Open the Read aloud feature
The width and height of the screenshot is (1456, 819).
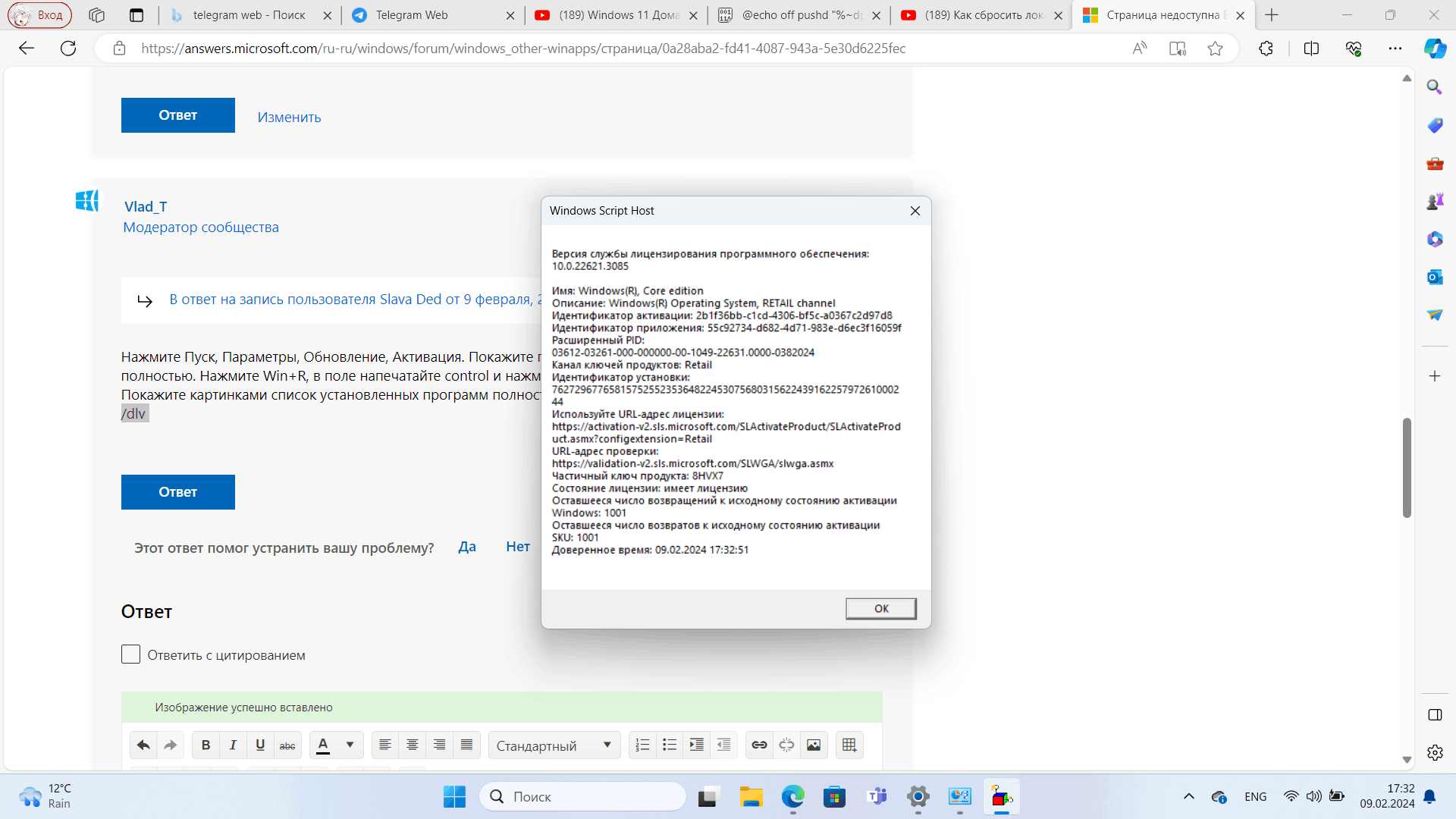(1139, 49)
